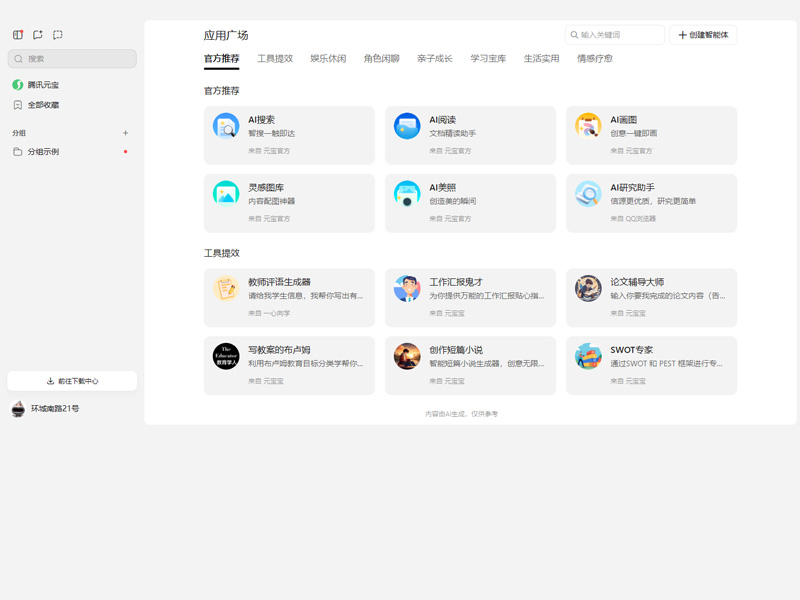Toggle the sidebar panel icon

coord(18,35)
